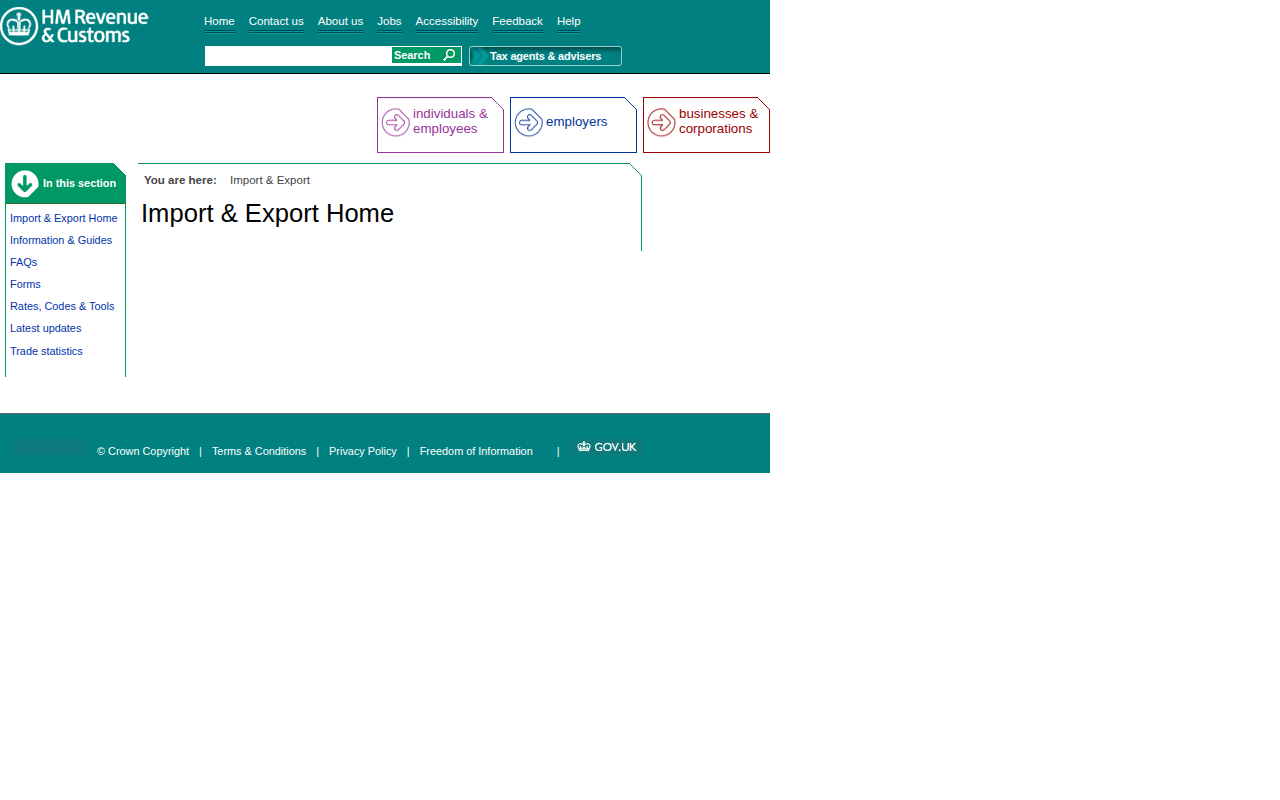The height and width of the screenshot is (800, 1280).
Task: Click the search magnifier icon
Action: click(x=448, y=55)
